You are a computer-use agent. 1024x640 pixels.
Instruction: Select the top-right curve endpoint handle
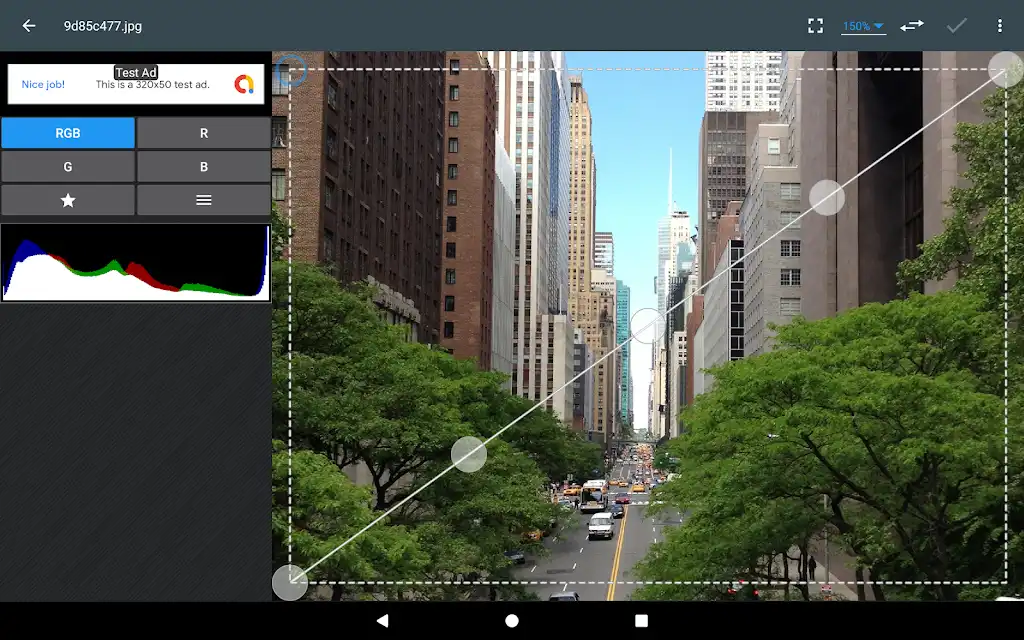pyautogui.click(x=1006, y=69)
